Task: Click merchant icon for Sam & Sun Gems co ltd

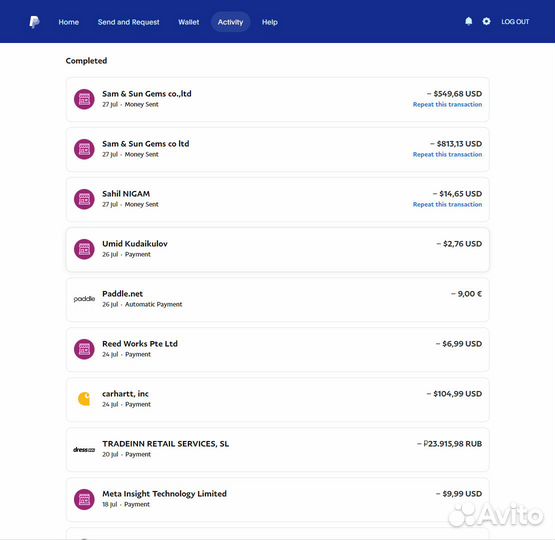Action: click(x=84, y=149)
